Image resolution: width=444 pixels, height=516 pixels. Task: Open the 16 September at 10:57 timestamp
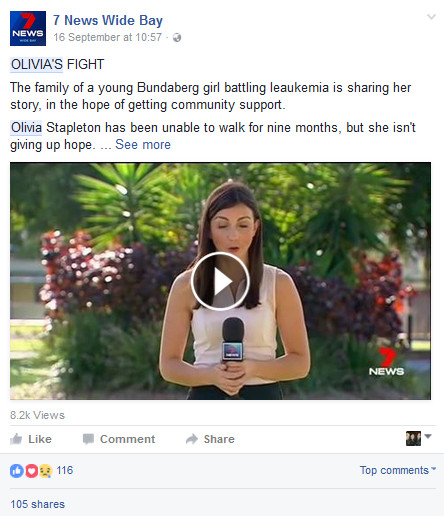tap(108, 37)
